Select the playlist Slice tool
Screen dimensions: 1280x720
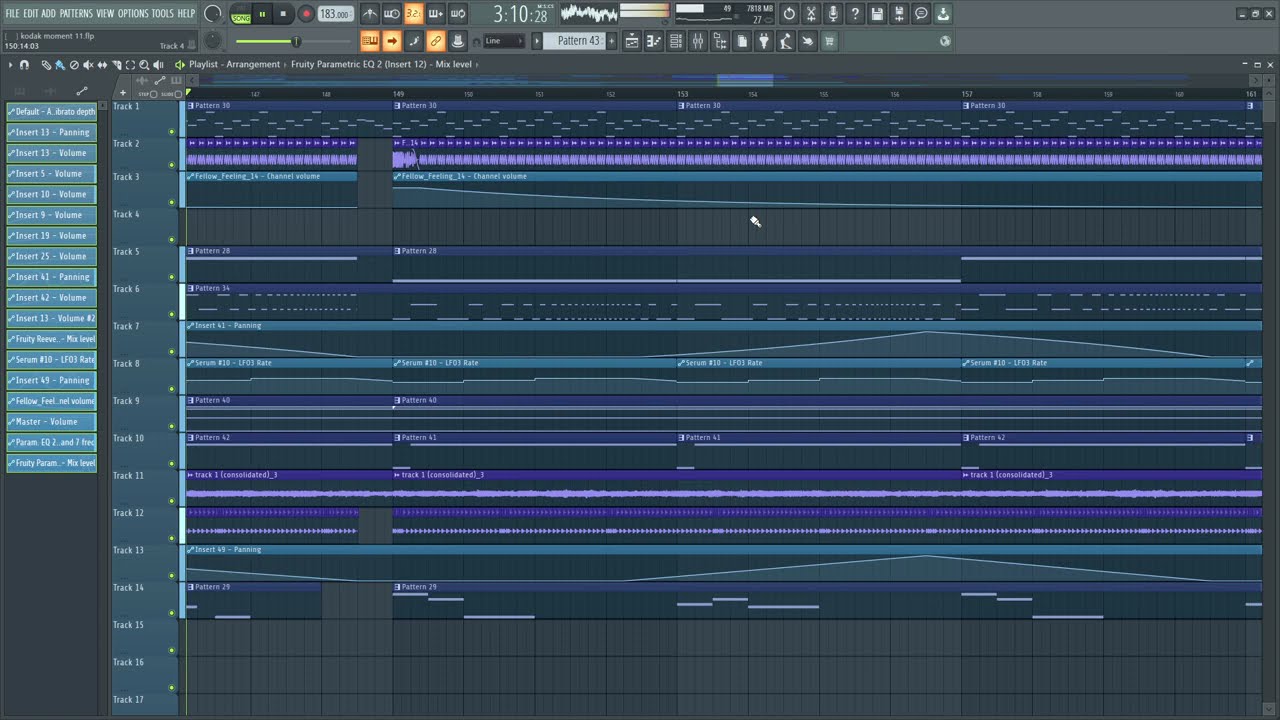tap(116, 64)
